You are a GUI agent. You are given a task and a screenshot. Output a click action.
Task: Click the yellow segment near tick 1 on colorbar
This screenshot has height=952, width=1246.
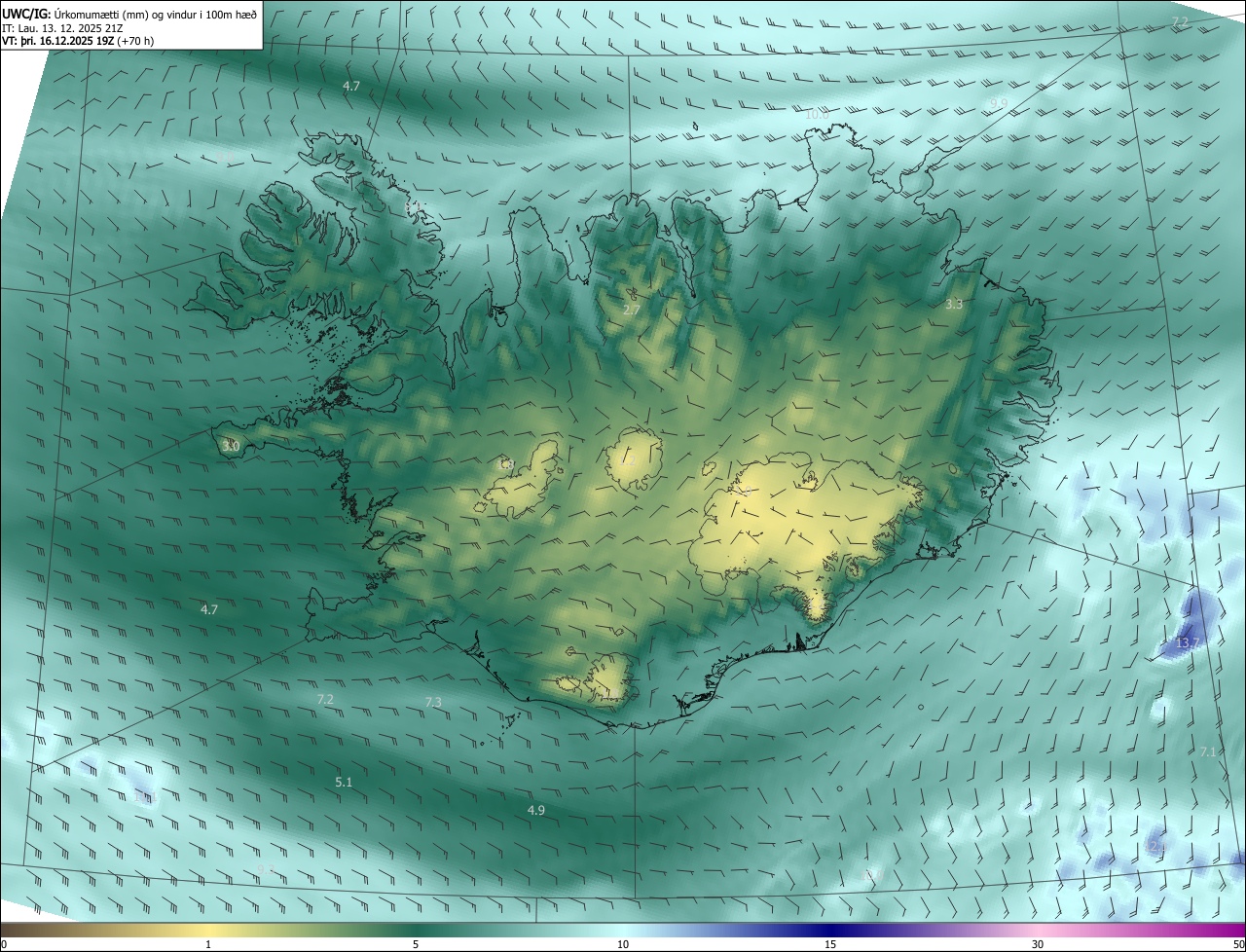click(x=208, y=930)
